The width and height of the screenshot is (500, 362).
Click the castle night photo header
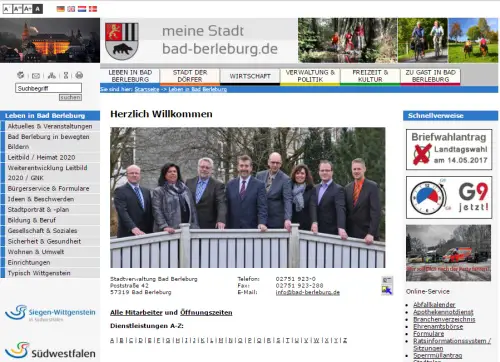click(50, 40)
